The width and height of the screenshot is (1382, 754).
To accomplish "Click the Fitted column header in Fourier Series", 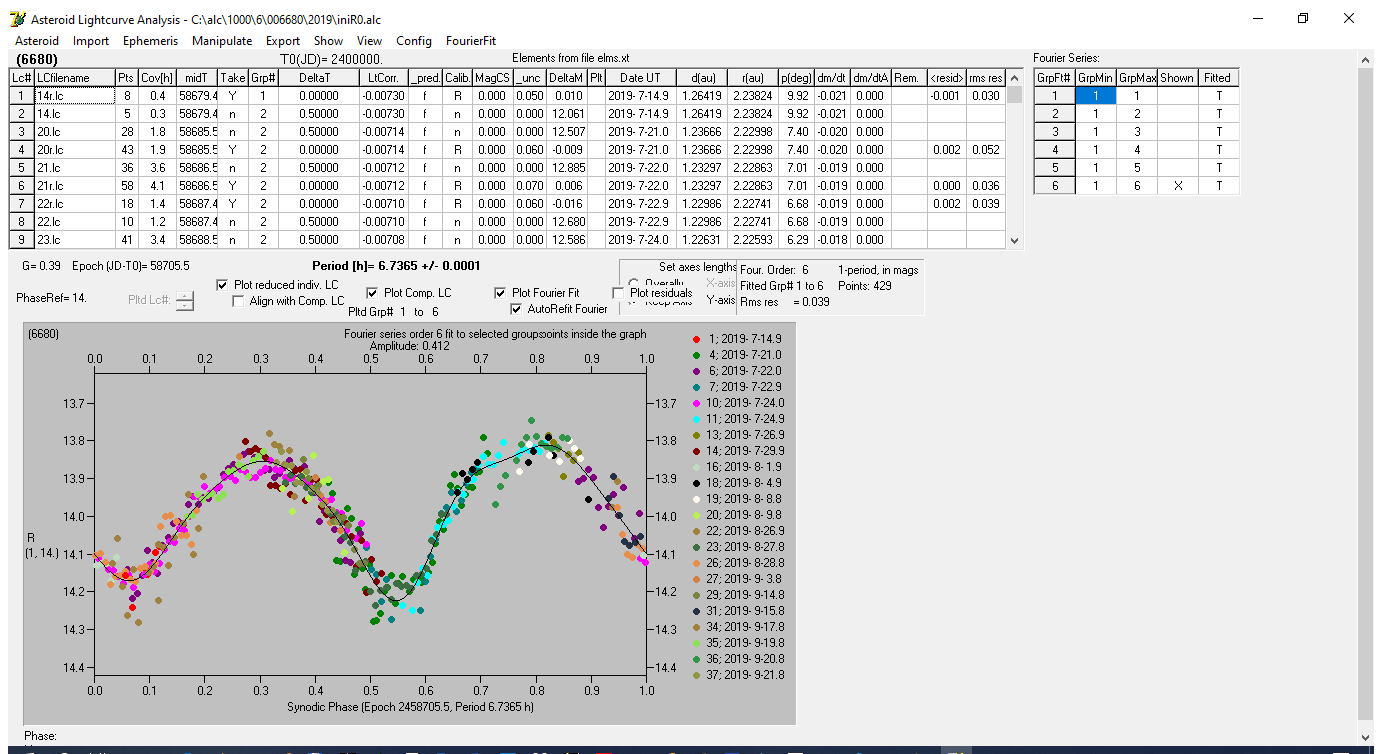I will point(1218,78).
